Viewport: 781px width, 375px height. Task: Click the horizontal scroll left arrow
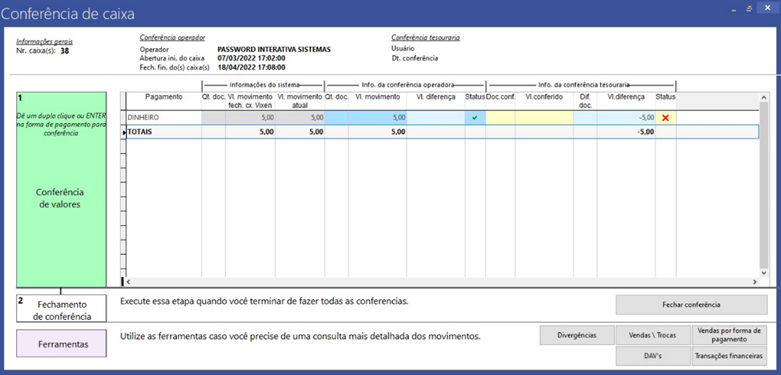[129, 282]
